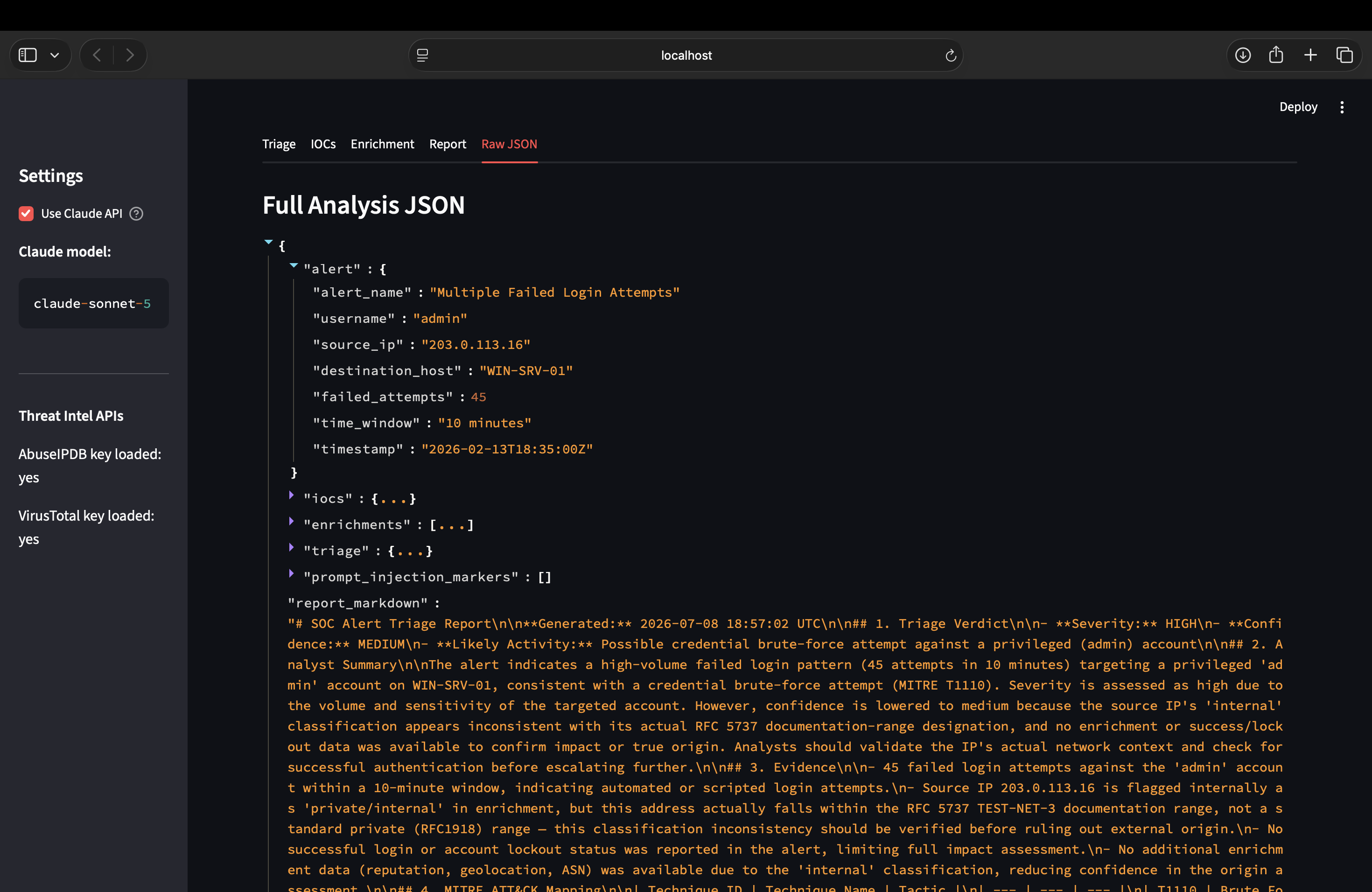Click the Threat Intel APIs heading
The height and width of the screenshot is (892, 1372).
point(71,416)
